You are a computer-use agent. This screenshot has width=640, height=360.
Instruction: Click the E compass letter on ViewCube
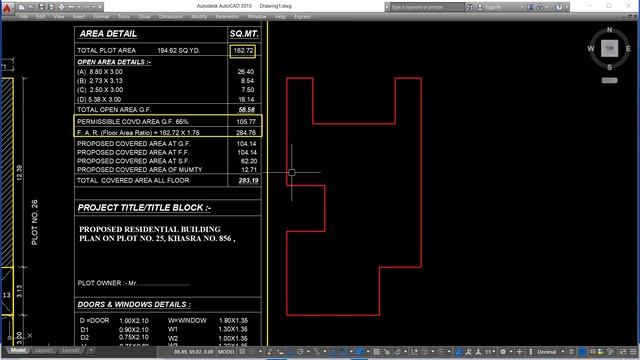coord(628,49)
